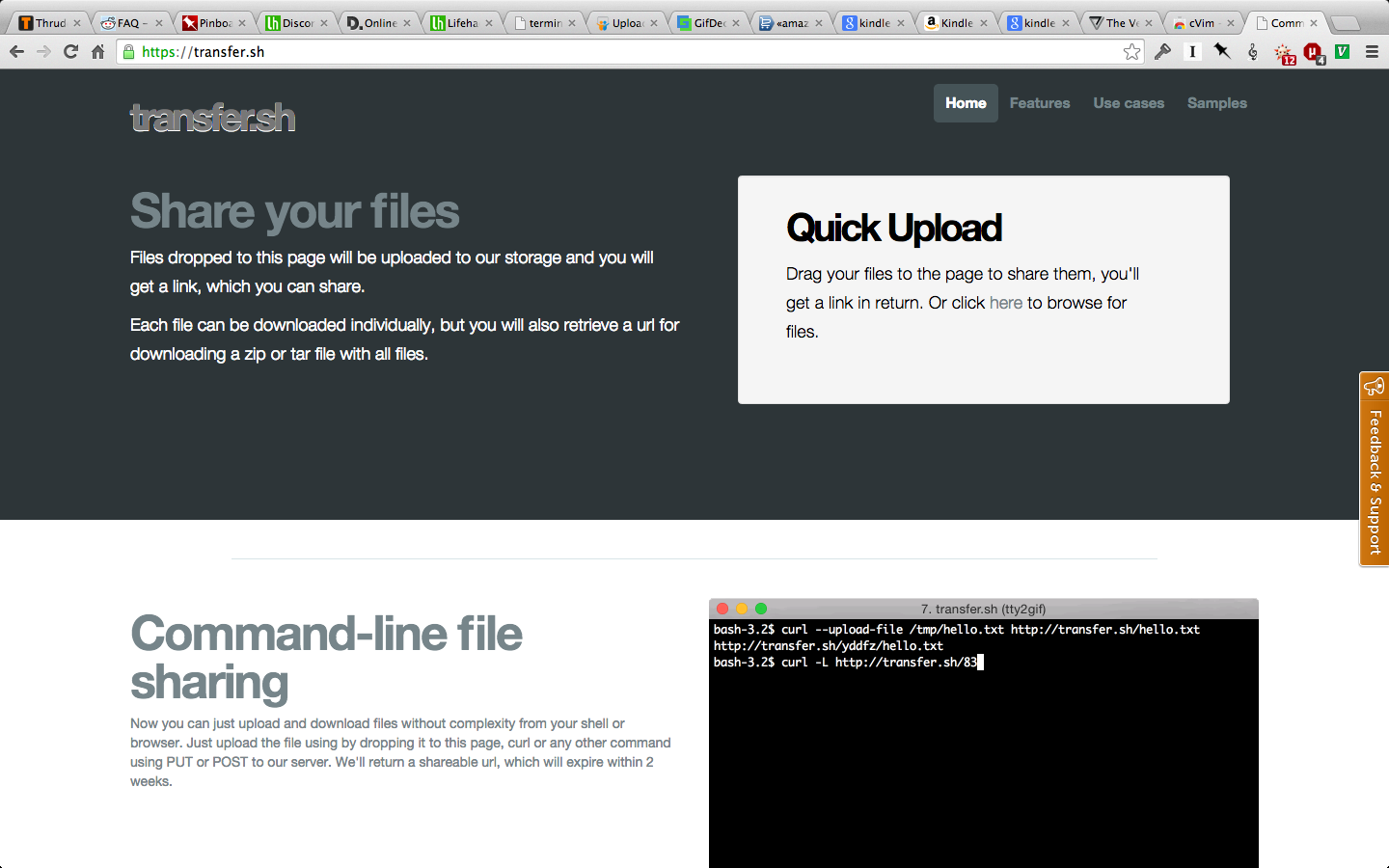Viewport: 1389px width, 868px height.
Task: Switch to the termin tab
Action: 542,23
